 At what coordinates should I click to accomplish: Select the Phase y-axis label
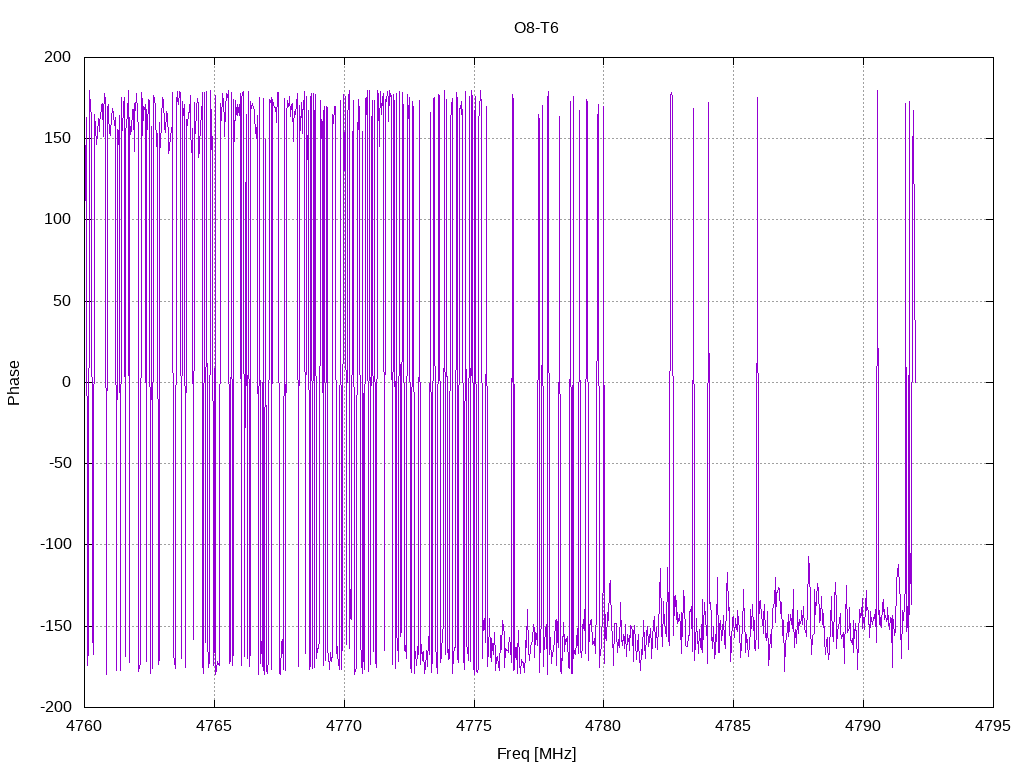14,383
